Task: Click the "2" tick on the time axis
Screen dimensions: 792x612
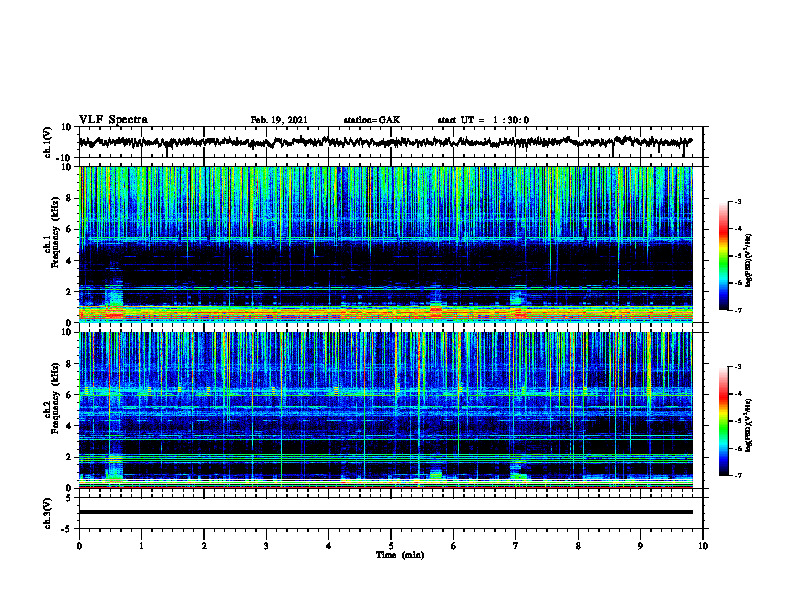Action: click(x=204, y=546)
